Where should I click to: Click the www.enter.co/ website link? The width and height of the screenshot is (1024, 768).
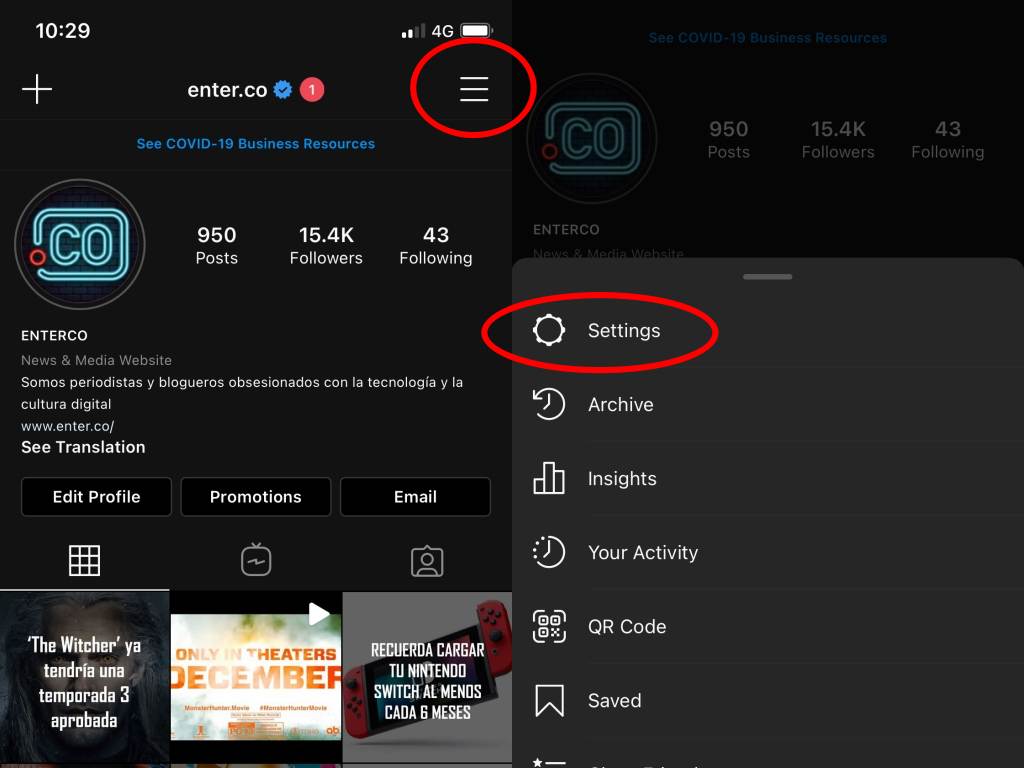point(67,426)
